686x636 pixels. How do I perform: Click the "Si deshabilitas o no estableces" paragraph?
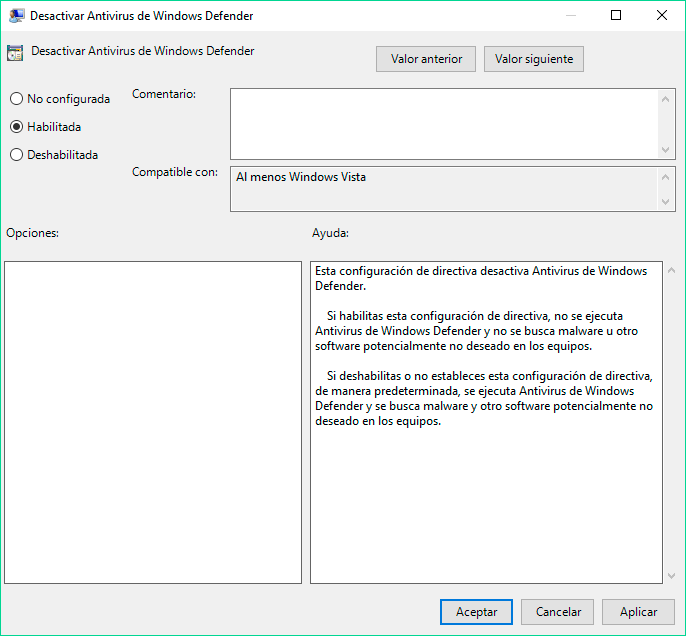coord(484,398)
